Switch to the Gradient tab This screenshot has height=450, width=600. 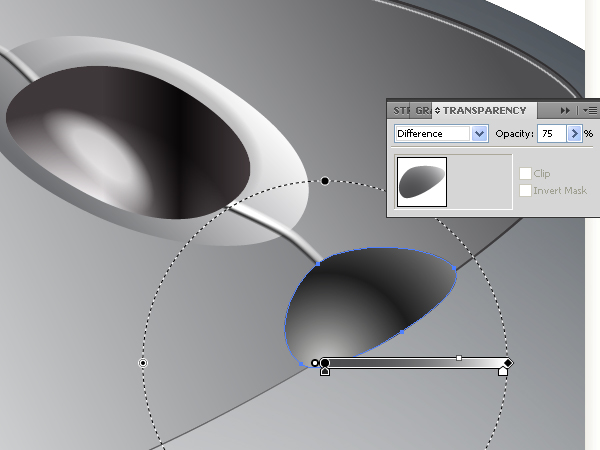421,111
